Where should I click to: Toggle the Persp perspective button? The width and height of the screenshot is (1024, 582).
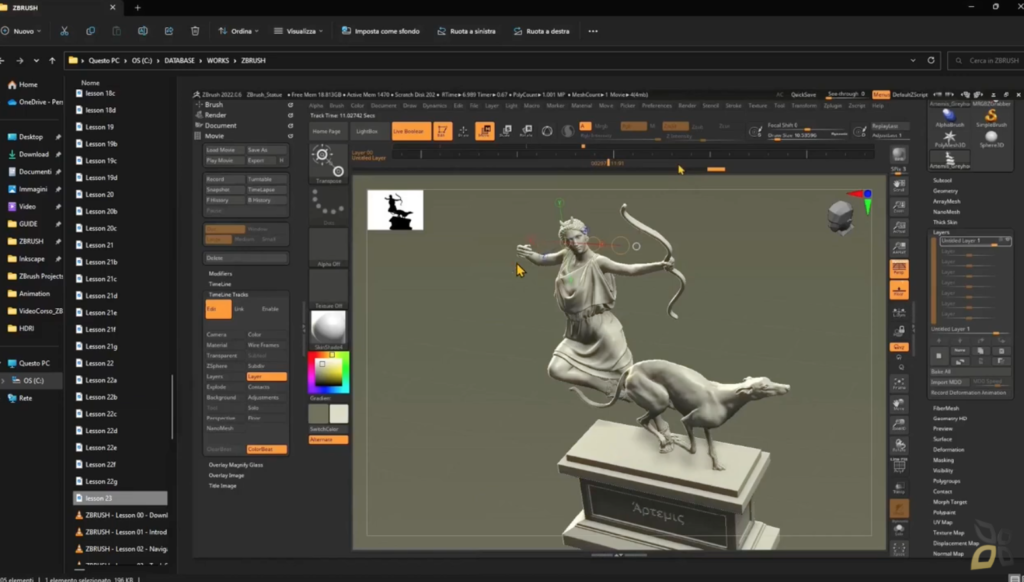pyautogui.click(x=899, y=268)
